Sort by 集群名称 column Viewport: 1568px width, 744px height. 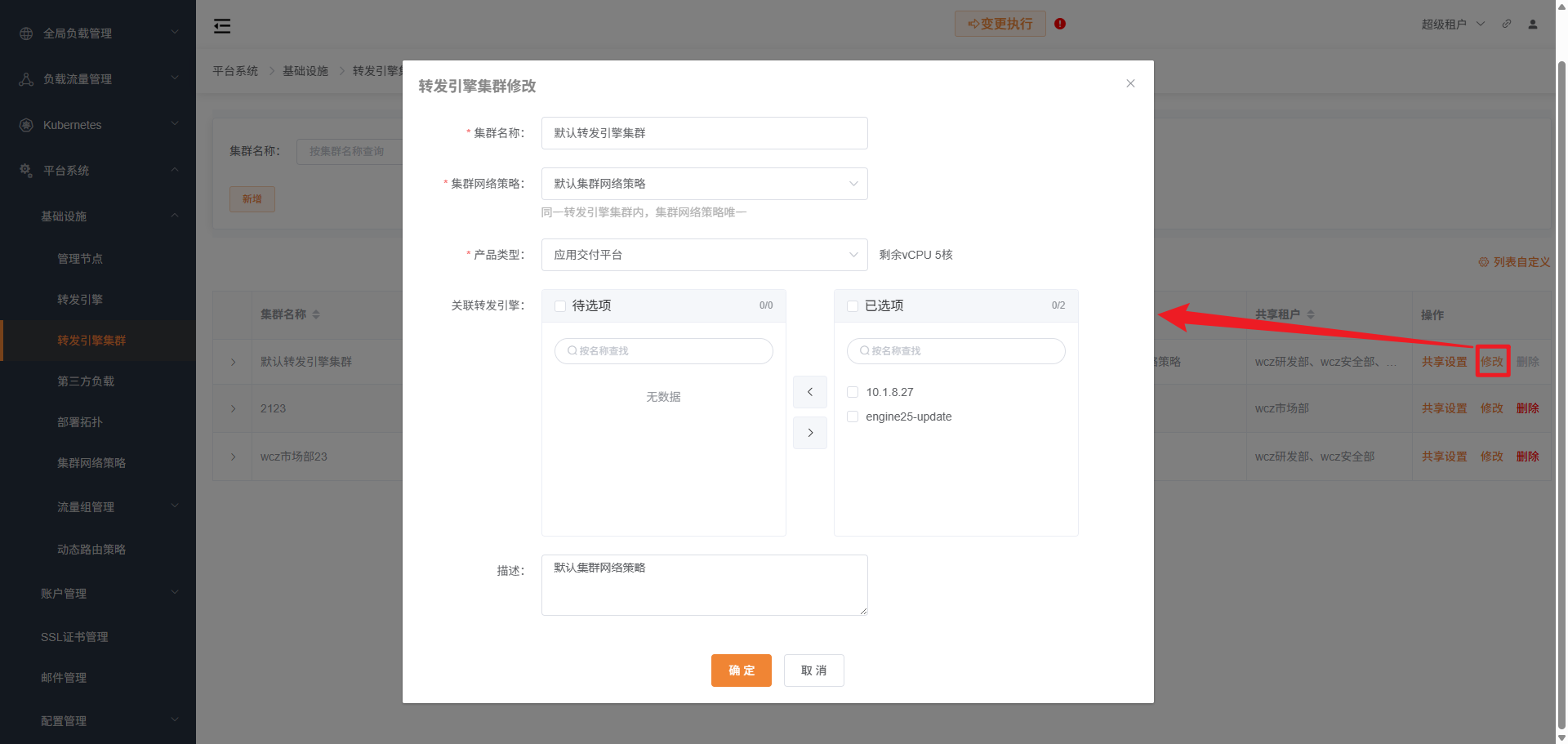click(316, 314)
